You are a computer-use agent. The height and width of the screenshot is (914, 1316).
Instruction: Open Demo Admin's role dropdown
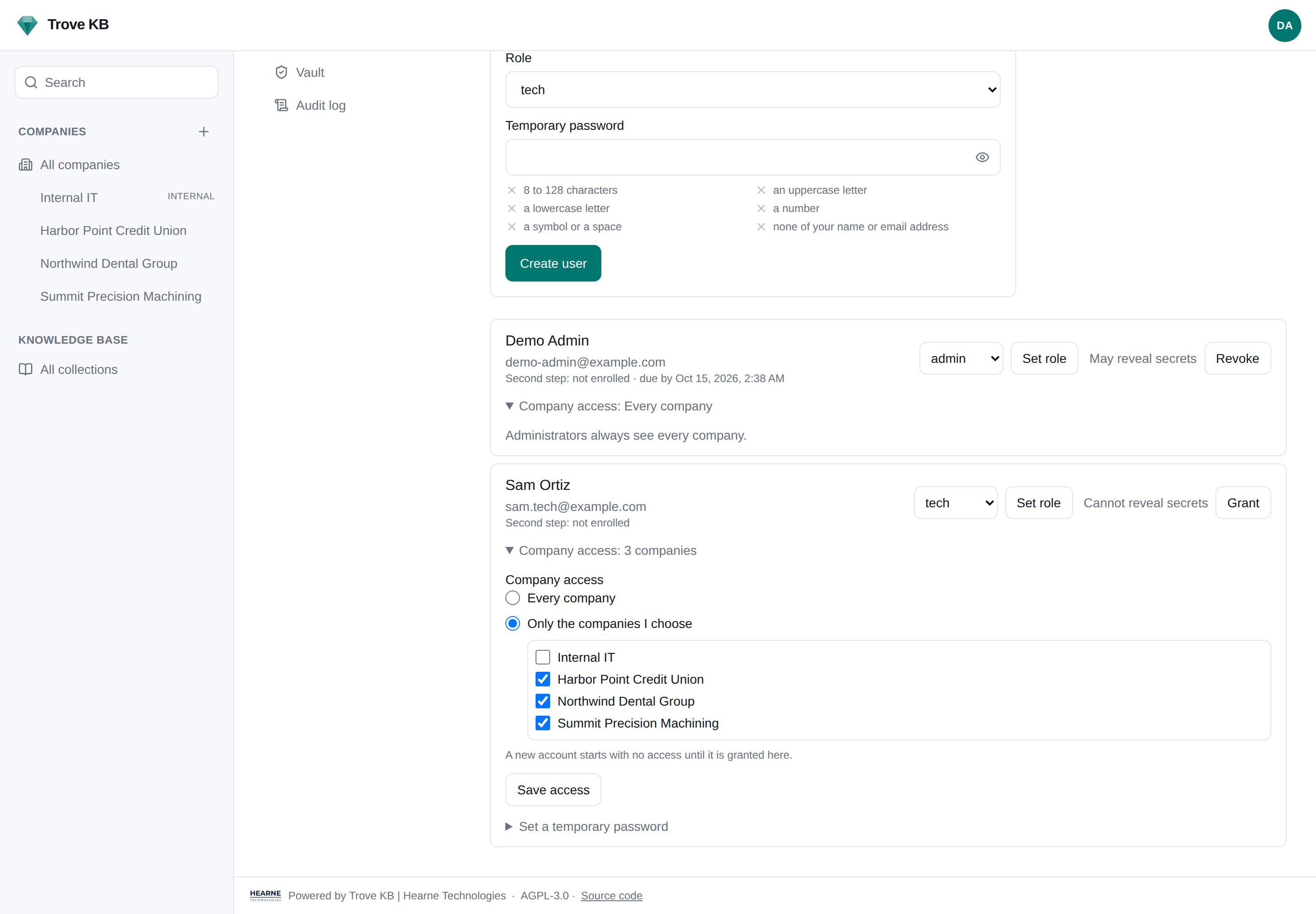(960, 358)
